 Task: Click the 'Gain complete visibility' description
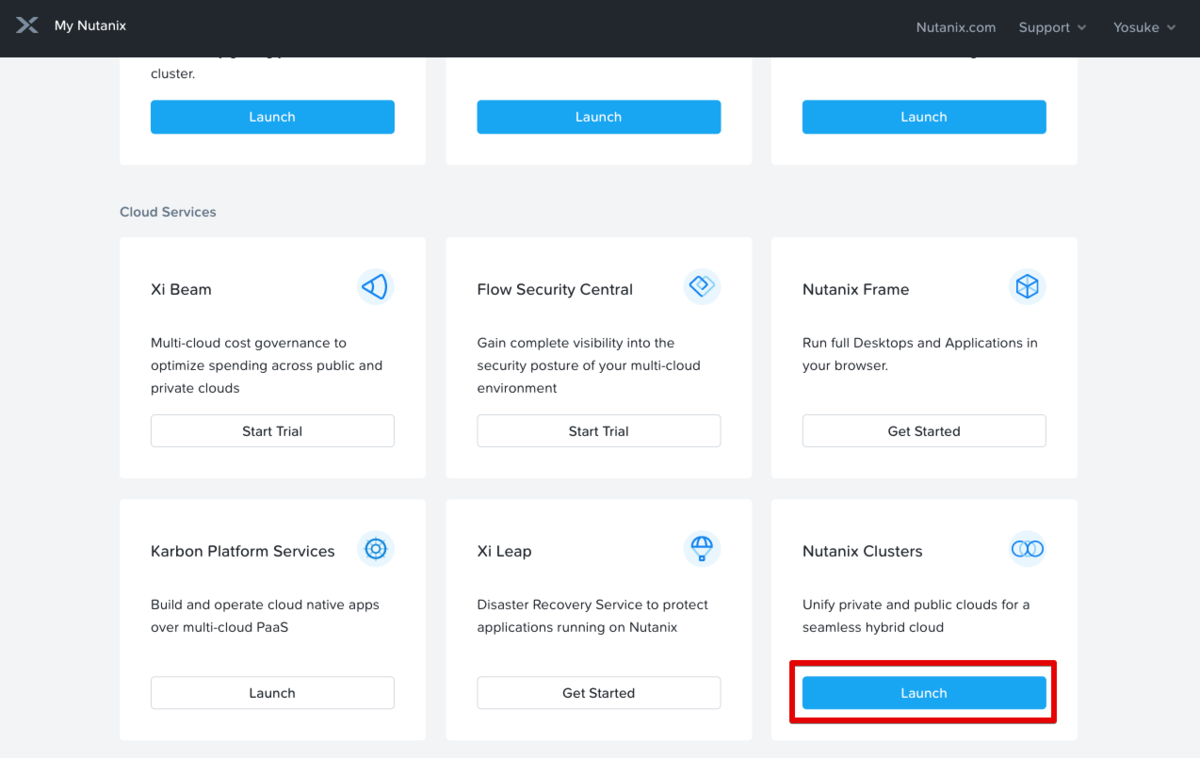[x=589, y=365]
